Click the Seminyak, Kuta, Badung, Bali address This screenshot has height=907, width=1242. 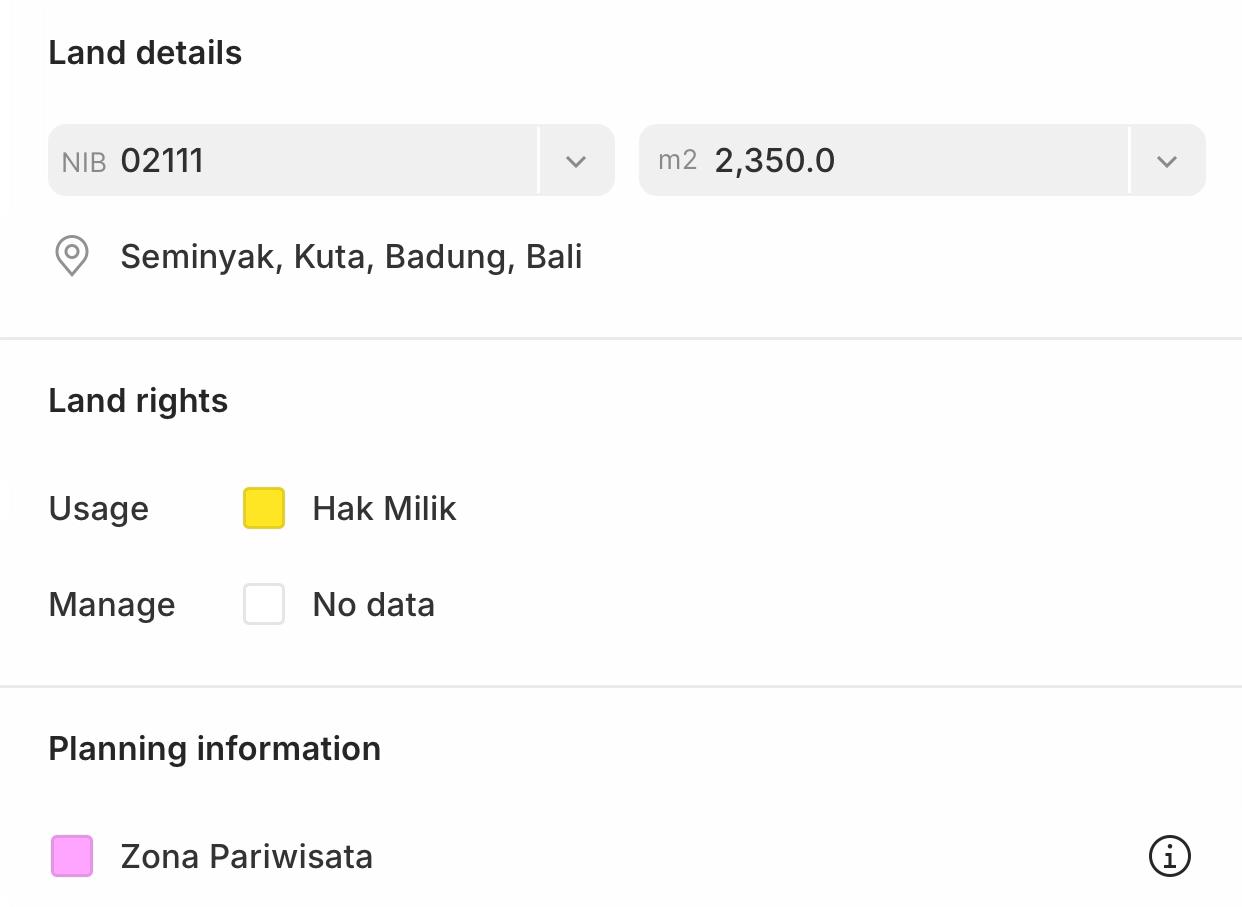click(x=351, y=257)
